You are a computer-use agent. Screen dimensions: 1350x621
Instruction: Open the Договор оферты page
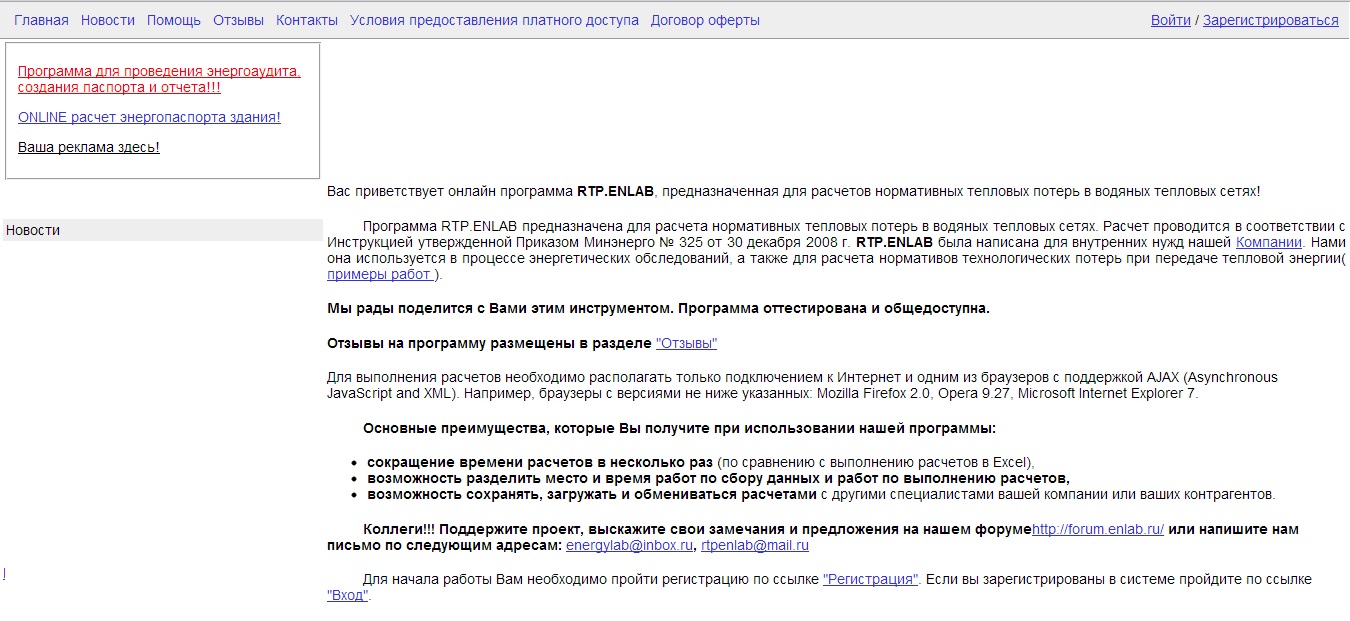tap(705, 20)
